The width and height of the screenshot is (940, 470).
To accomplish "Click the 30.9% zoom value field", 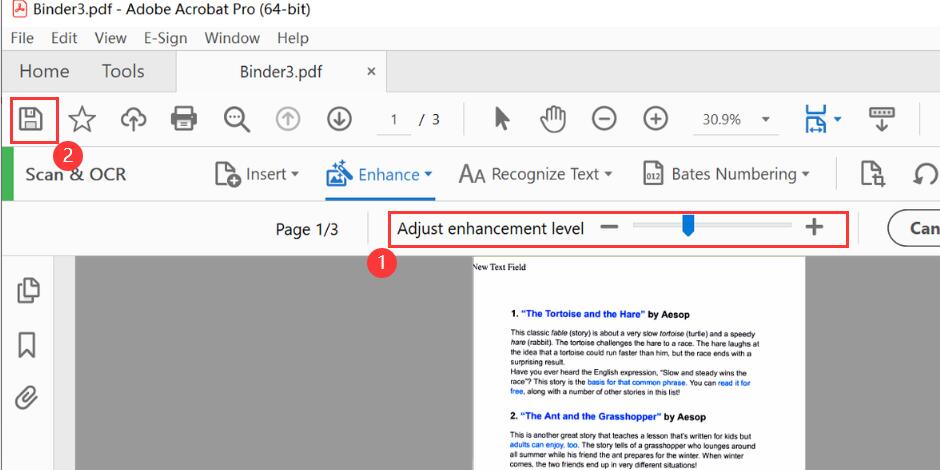I will (x=722, y=119).
